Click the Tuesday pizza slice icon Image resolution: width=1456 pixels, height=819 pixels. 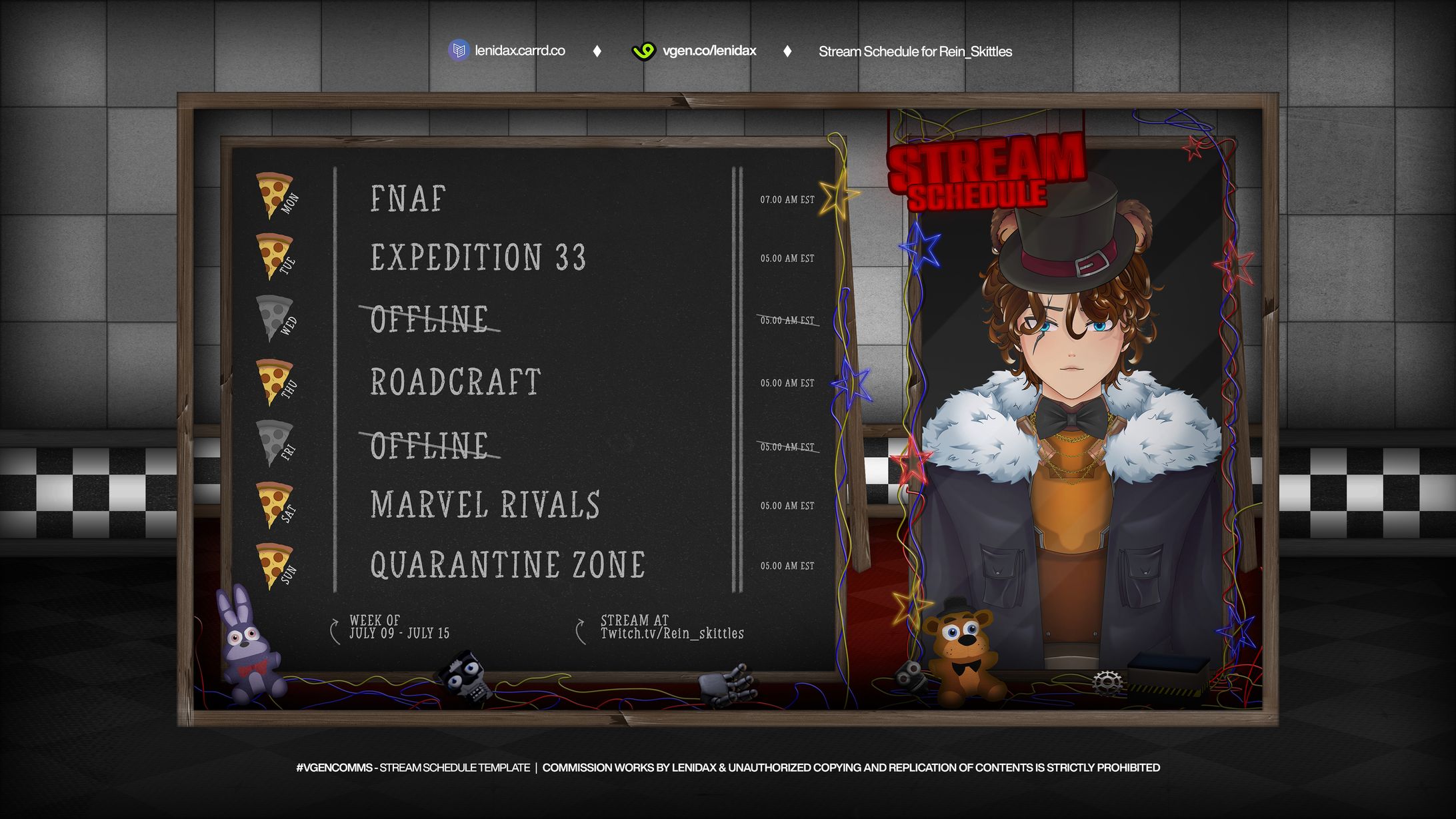(273, 255)
